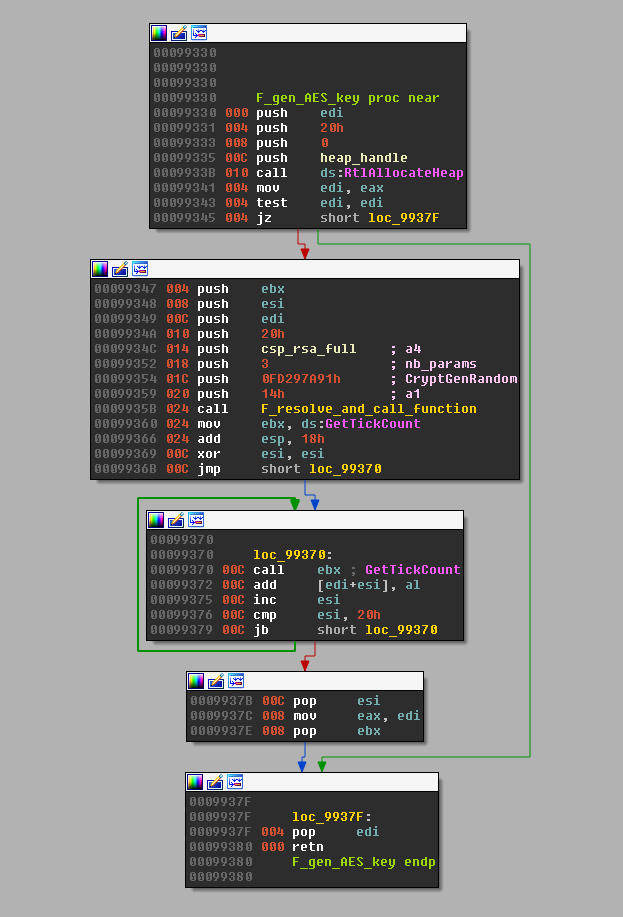
Task: Click the group icon on the loc_9937F return block
Action: pyautogui.click(x=236, y=782)
